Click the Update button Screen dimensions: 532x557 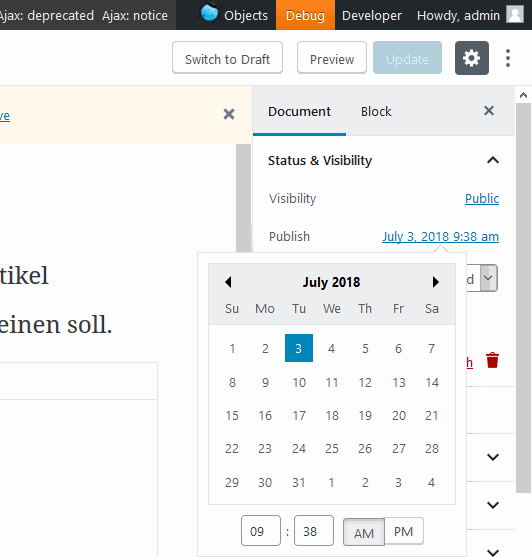click(x=407, y=58)
